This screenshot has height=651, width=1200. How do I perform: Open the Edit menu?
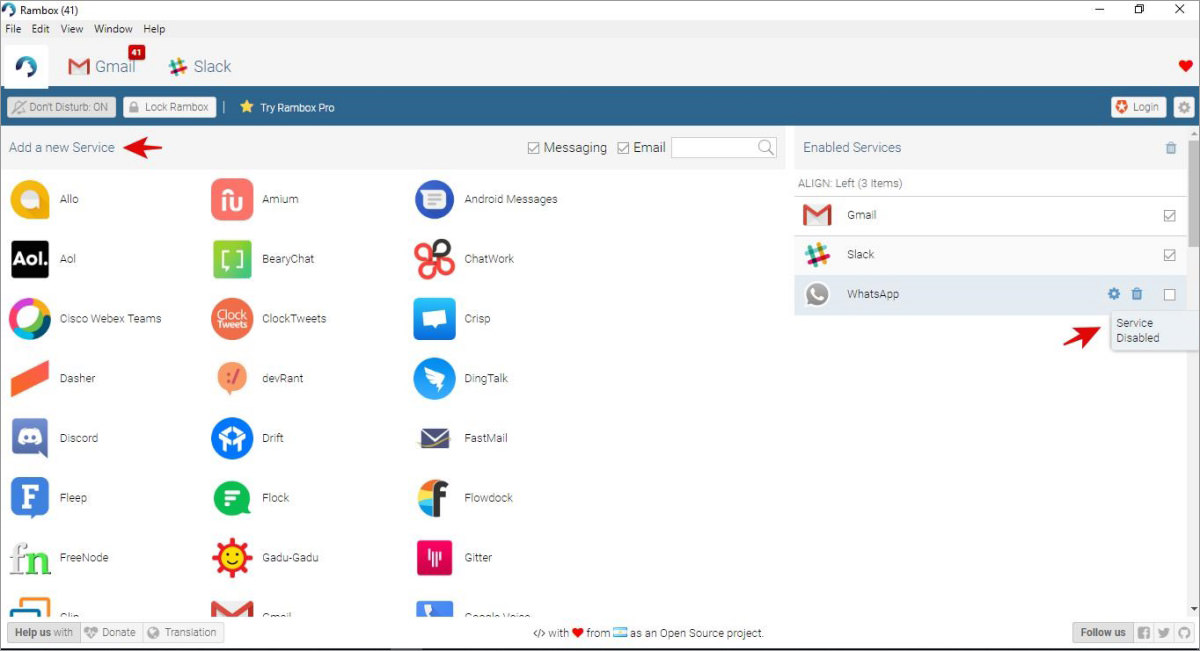pyautogui.click(x=40, y=29)
